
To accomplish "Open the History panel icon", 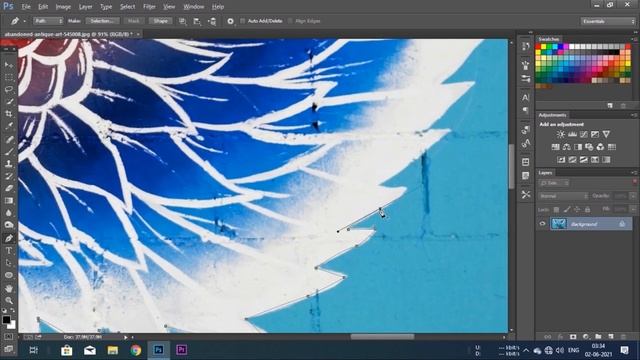I will pyautogui.click(x=526, y=46).
